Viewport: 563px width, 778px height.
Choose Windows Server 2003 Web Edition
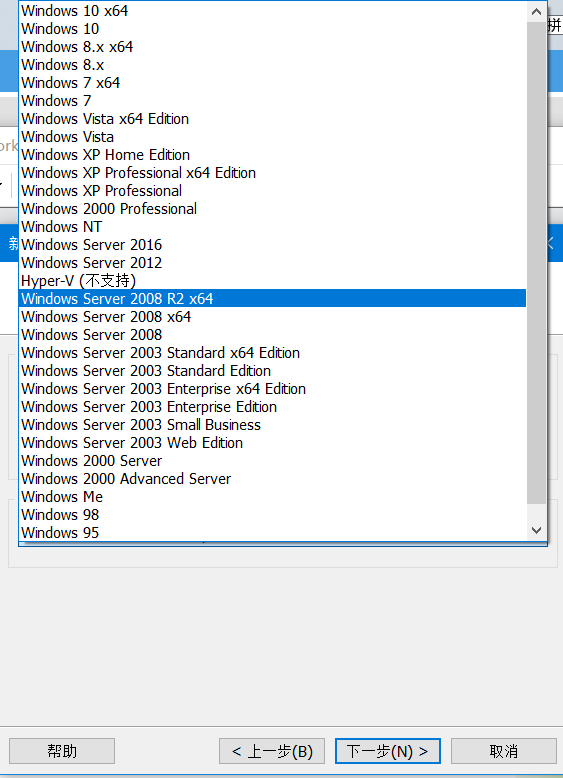pos(272,443)
